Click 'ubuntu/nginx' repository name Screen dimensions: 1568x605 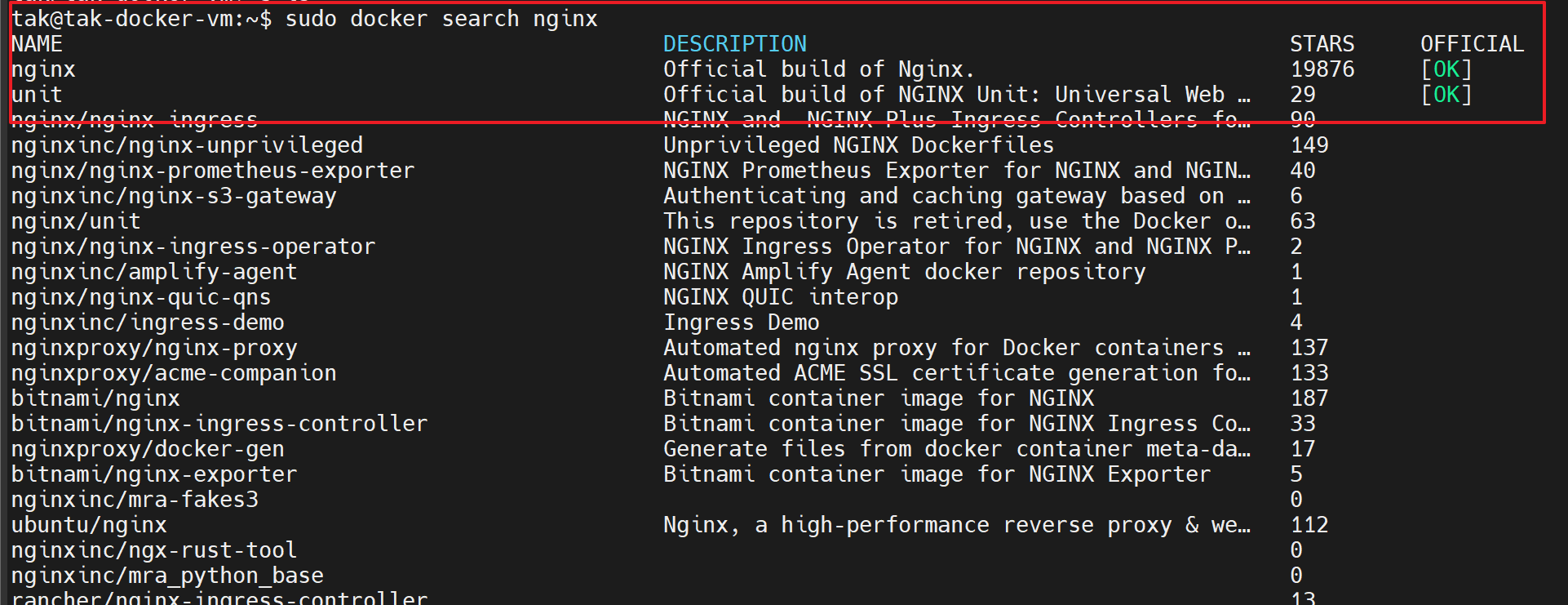pos(89,525)
